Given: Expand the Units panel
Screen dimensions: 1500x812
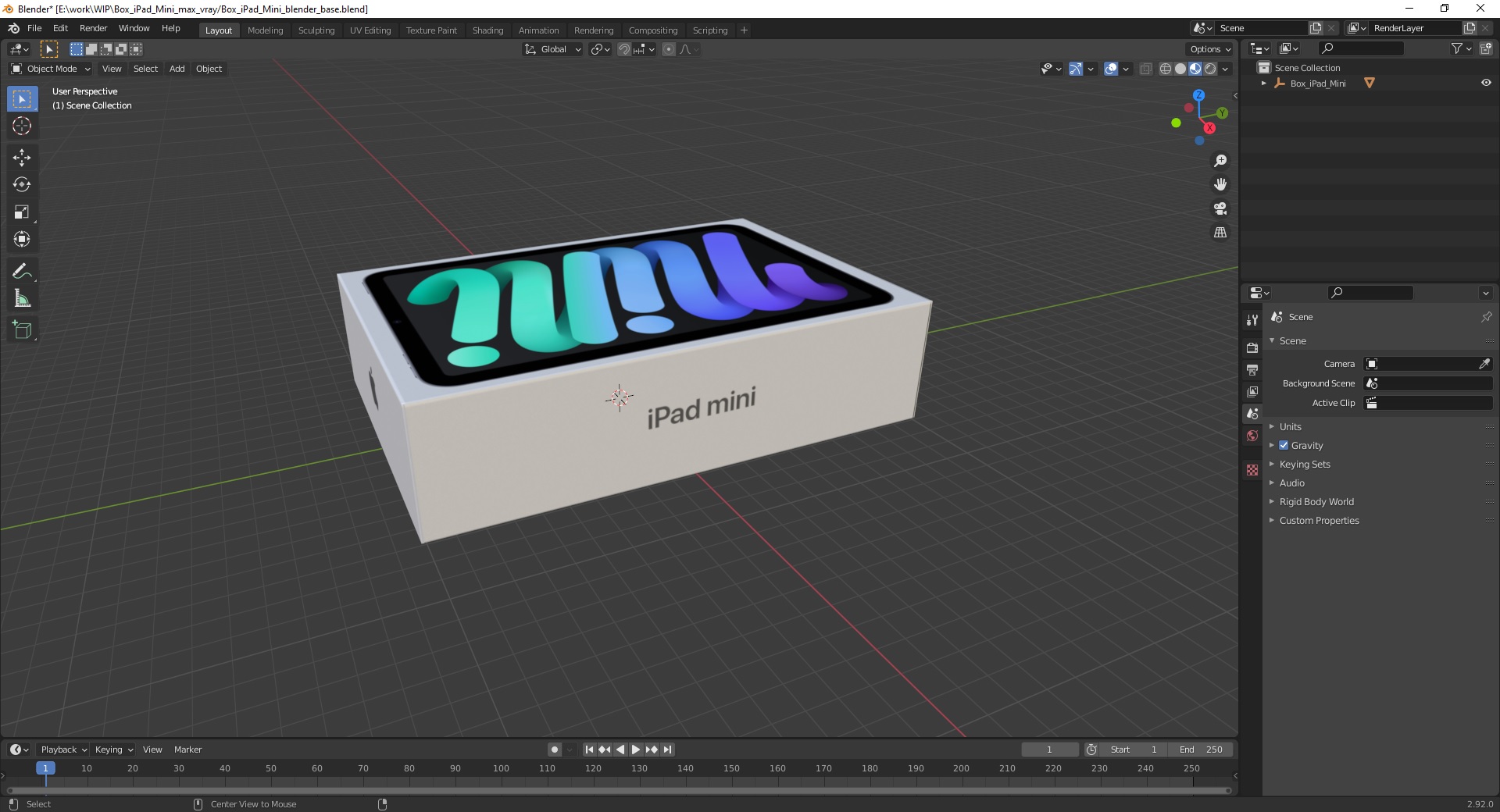Looking at the screenshot, I should point(1290,426).
